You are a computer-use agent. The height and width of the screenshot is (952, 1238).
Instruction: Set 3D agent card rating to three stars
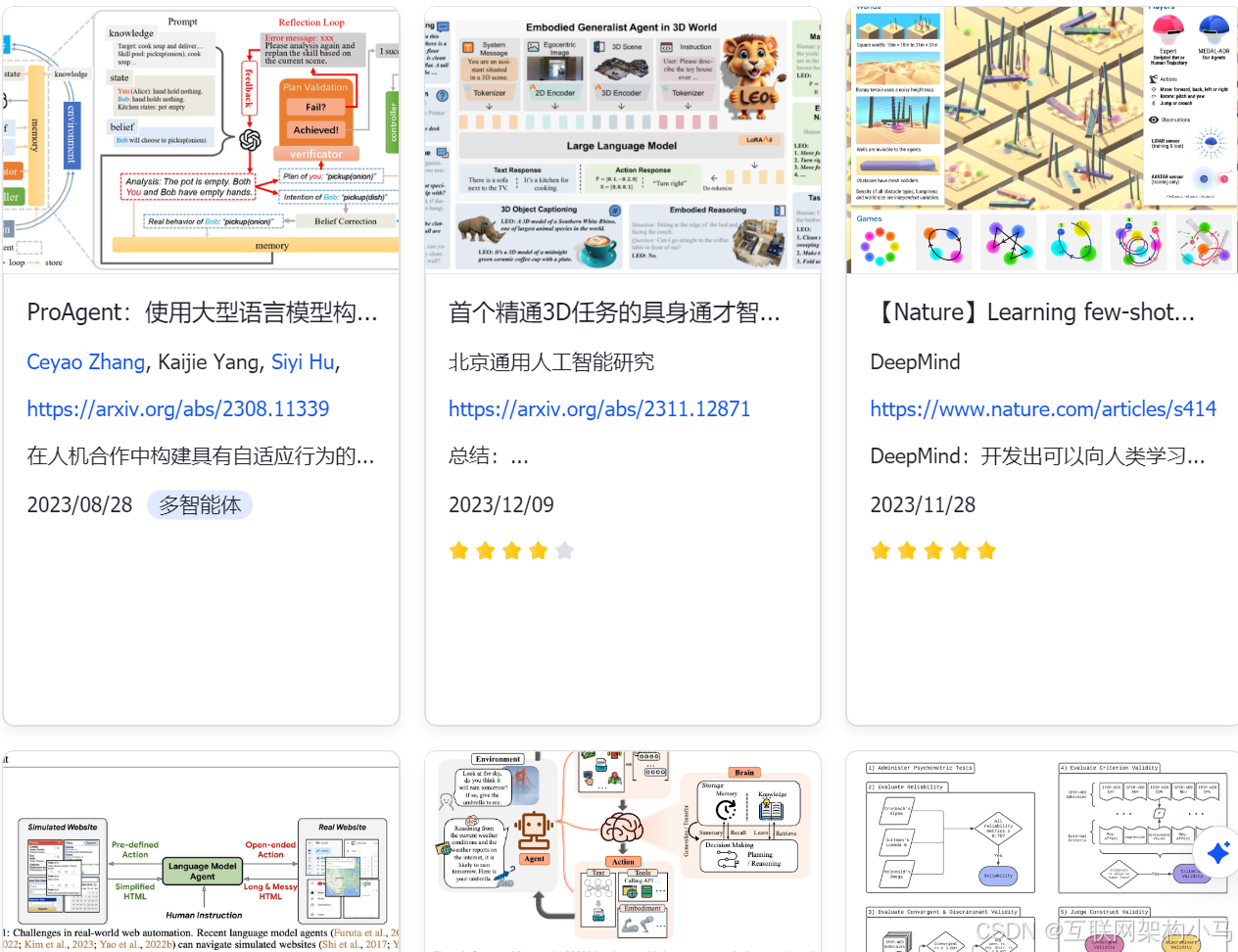click(x=511, y=550)
